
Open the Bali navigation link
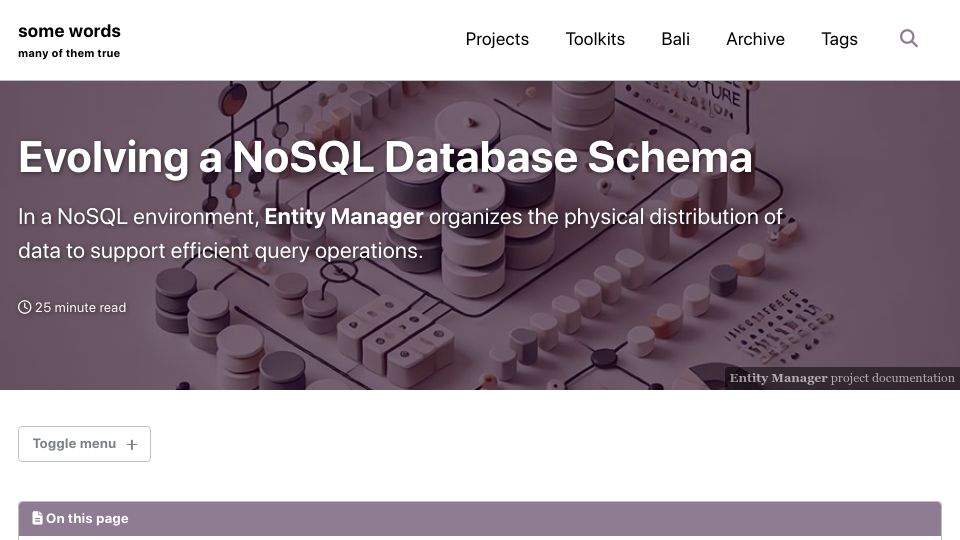tap(675, 39)
